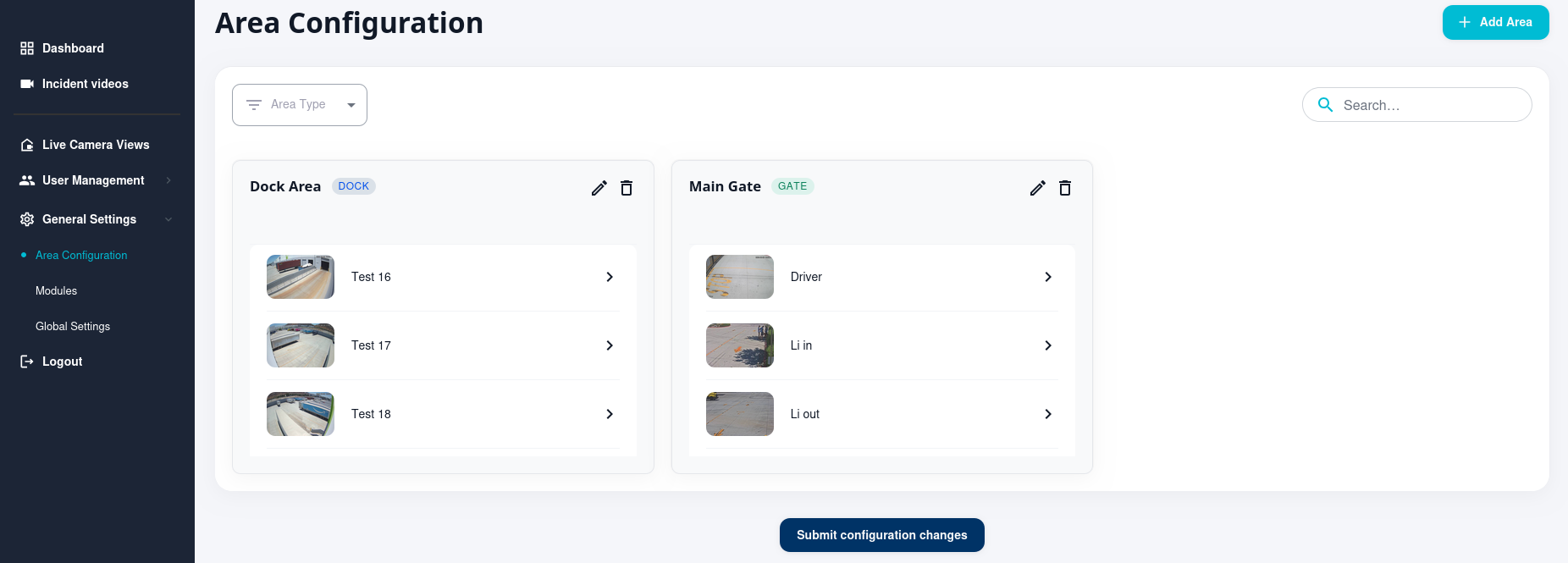Image resolution: width=1568 pixels, height=563 pixels.
Task: Click the Test 17 label text
Action: point(371,345)
